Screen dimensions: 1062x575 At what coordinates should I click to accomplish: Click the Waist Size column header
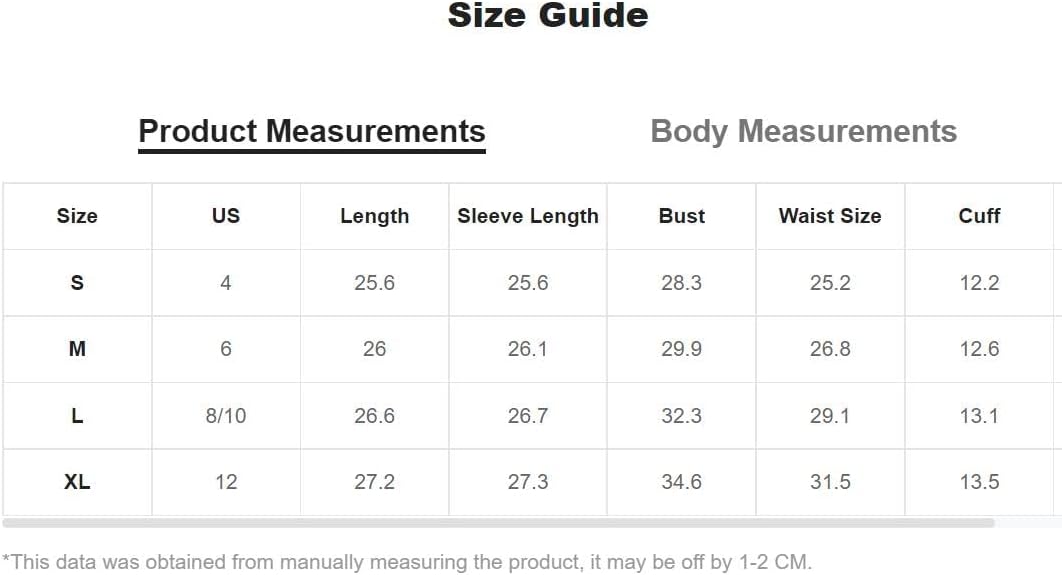(830, 216)
